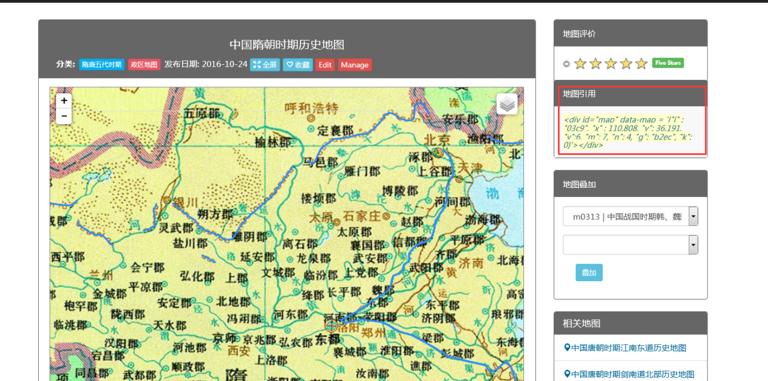Open the m0313 overlay map dropdown
This screenshot has width=768, height=381.
[630, 216]
